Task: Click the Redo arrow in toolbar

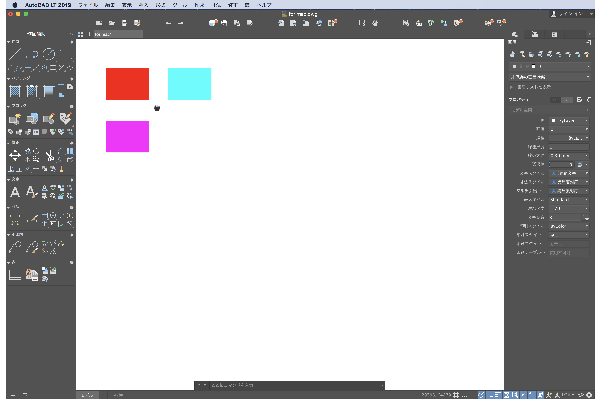Action: coord(181,23)
